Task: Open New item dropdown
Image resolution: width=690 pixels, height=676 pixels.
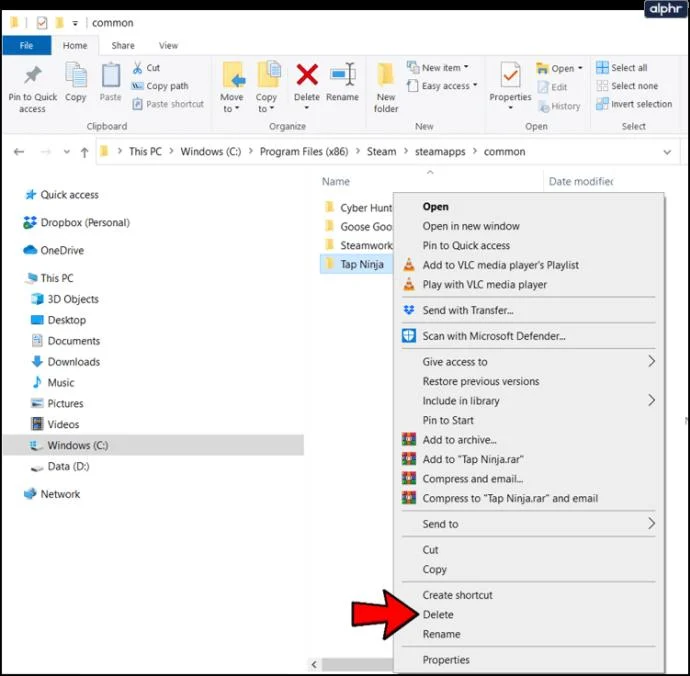Action: 466,67
